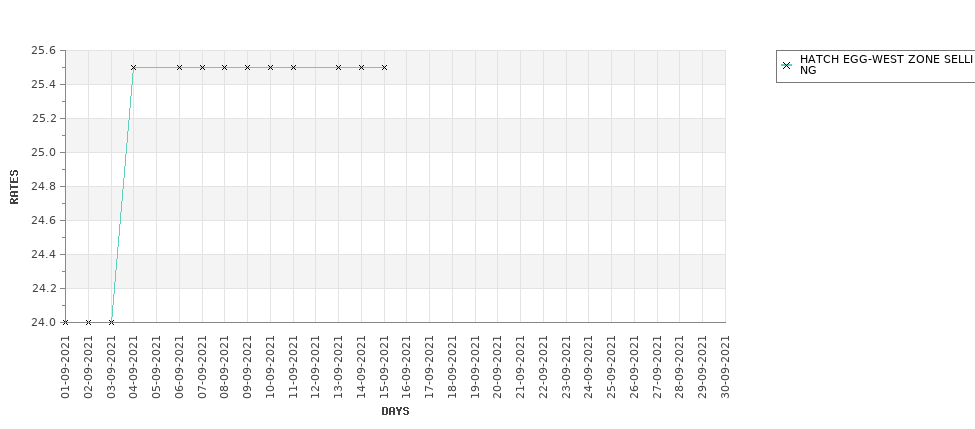Click the 25.6 y-axis label
This screenshot has height=429, width=975.
(44, 50)
